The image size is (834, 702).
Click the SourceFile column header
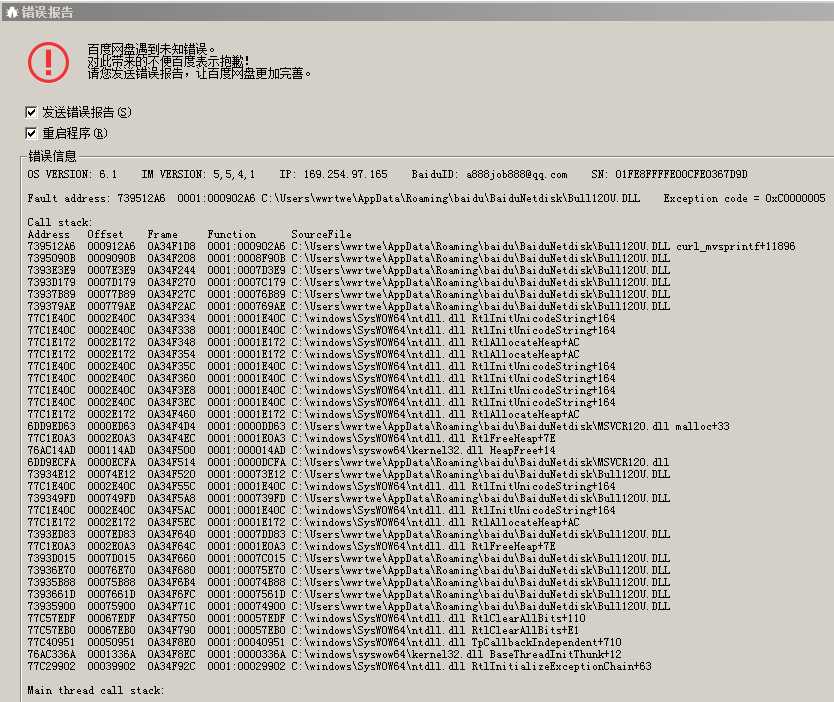(321, 235)
